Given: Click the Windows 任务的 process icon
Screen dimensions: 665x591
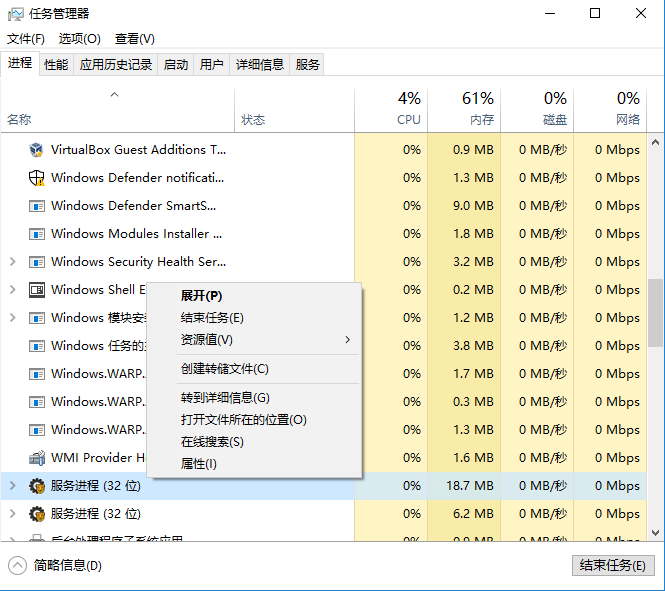Looking at the screenshot, I should 36,346.
